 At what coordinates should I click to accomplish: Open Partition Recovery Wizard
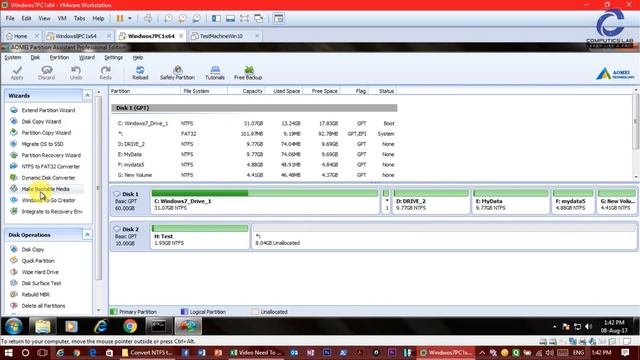[51, 155]
